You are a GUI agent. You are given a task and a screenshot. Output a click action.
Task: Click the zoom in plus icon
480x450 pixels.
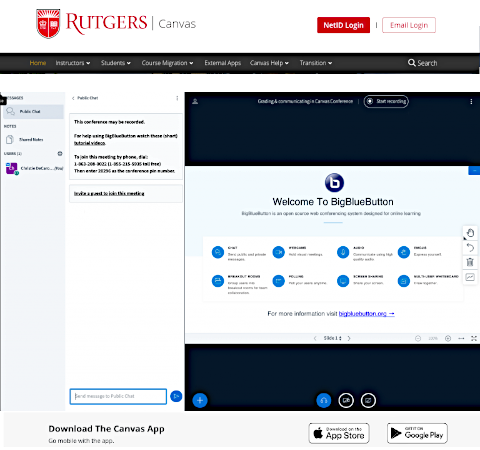point(448,338)
